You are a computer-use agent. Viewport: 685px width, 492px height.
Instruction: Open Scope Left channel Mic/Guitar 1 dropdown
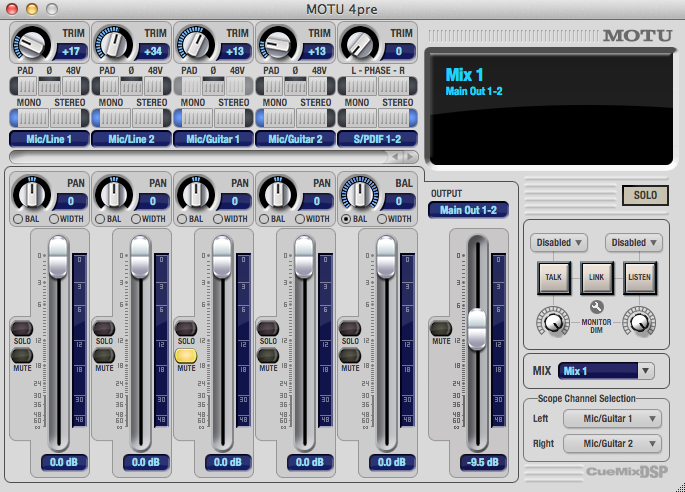coord(612,419)
